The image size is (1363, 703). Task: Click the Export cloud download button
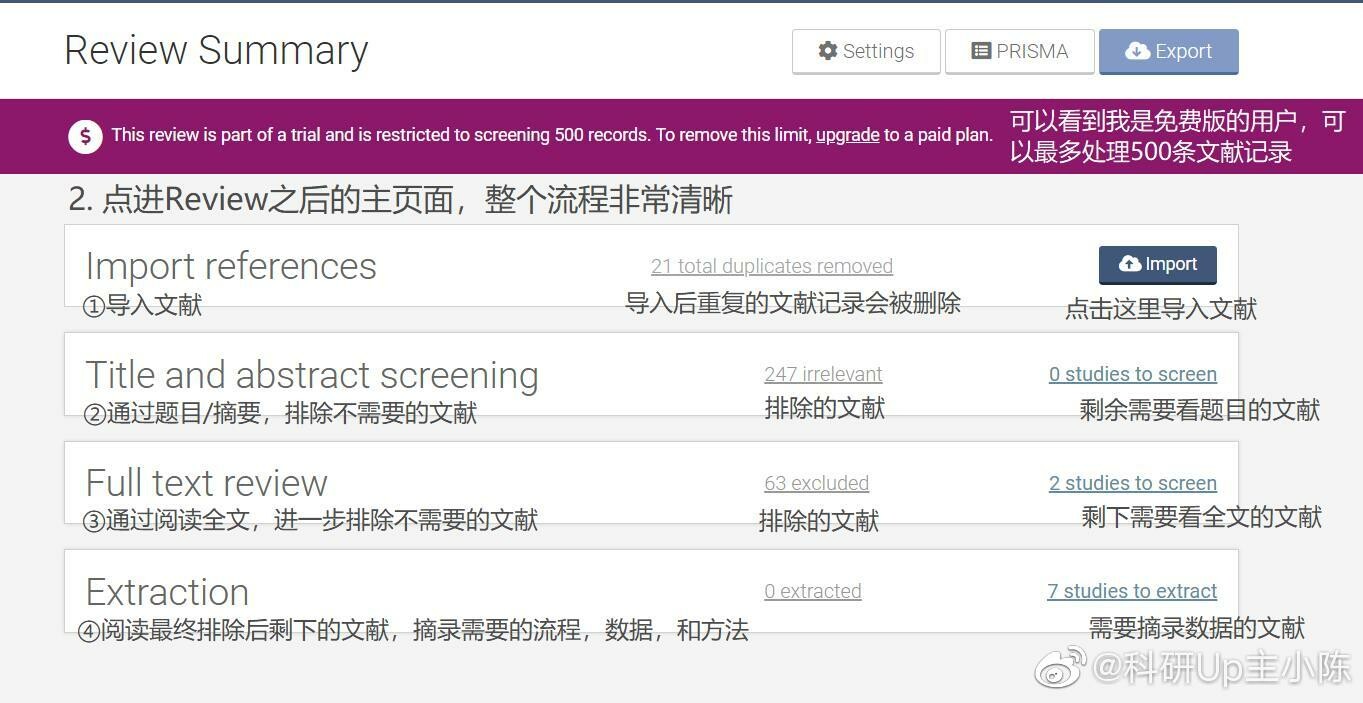[x=1168, y=52]
